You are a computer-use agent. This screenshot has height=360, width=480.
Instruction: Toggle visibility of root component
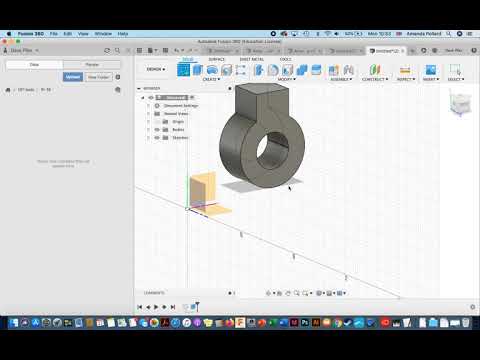151,98
